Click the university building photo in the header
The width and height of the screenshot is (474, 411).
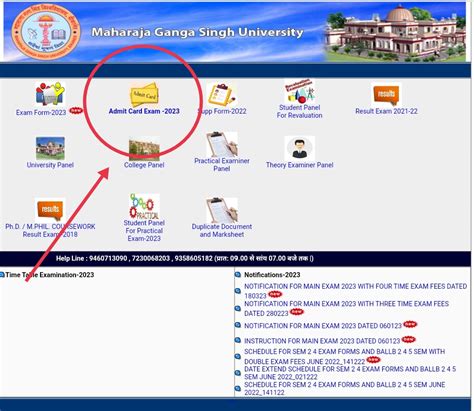pos(396,33)
